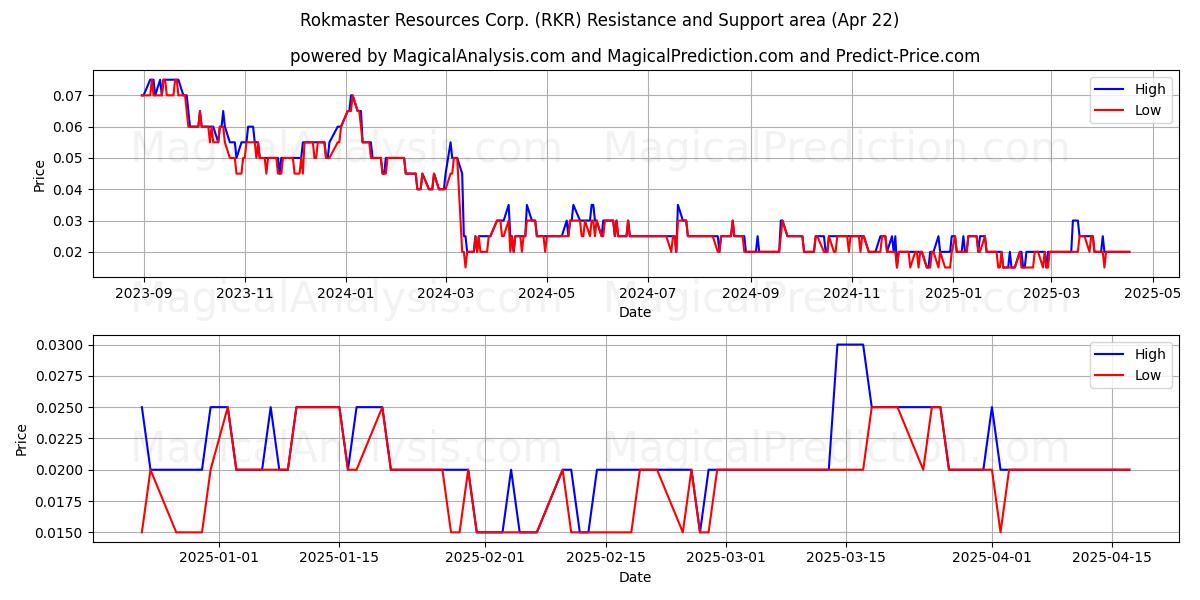Click the 2024-05 date tick label
The height and width of the screenshot is (600, 1200).
tap(546, 293)
